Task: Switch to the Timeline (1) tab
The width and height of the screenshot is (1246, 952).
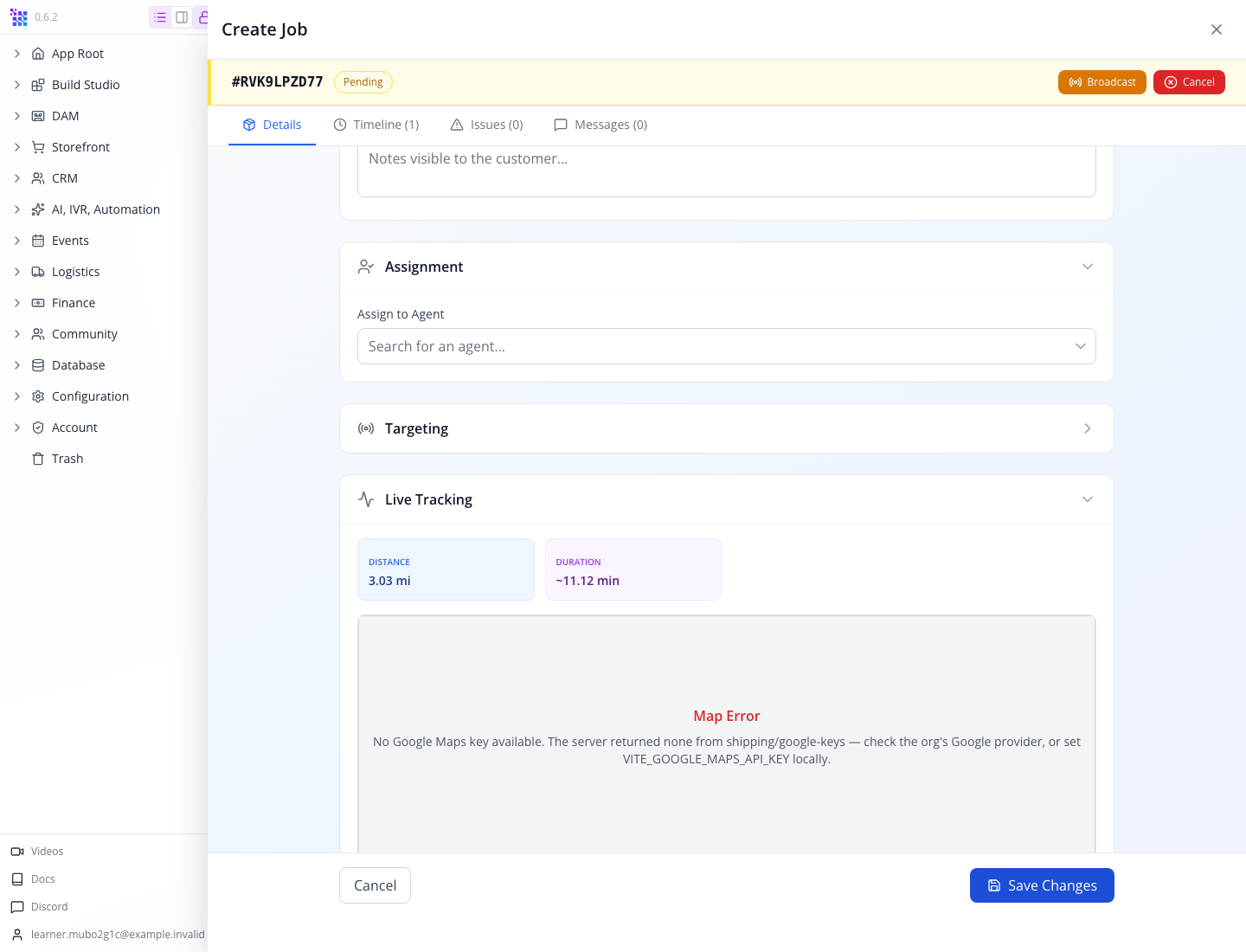Action: pos(376,125)
